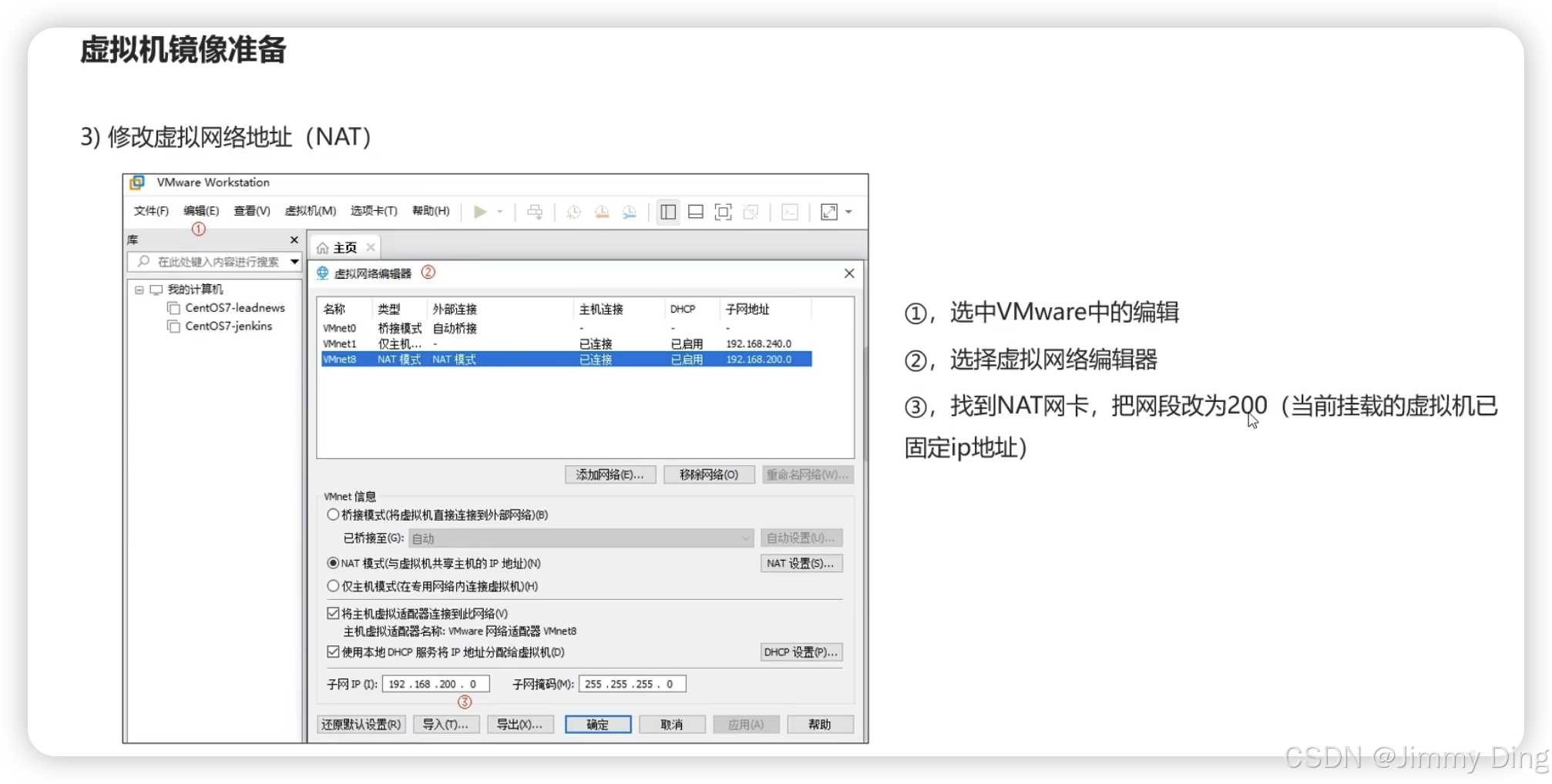Open the 选项卡(T) menu
Image resolution: width=1552 pixels, height=784 pixels.
[x=374, y=211]
